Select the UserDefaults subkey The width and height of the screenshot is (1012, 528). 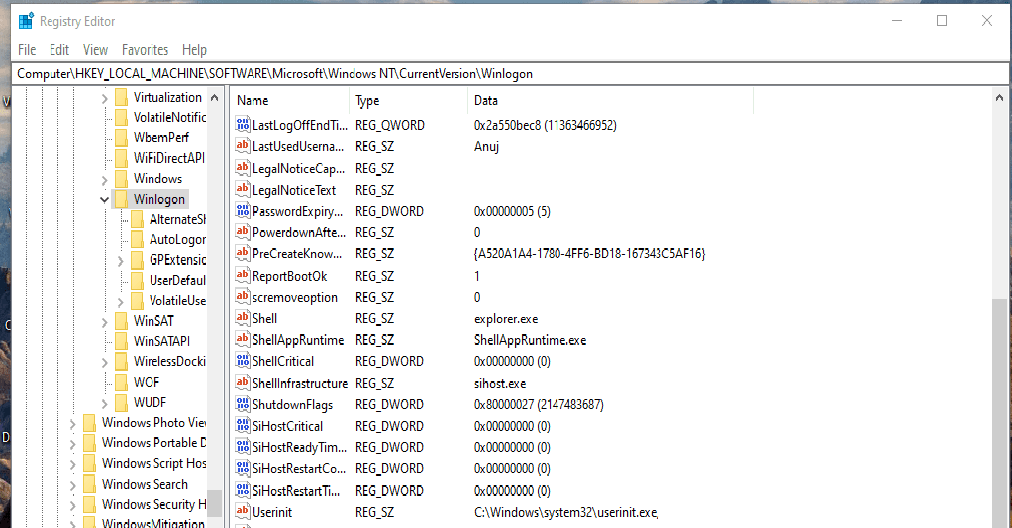tap(177, 280)
